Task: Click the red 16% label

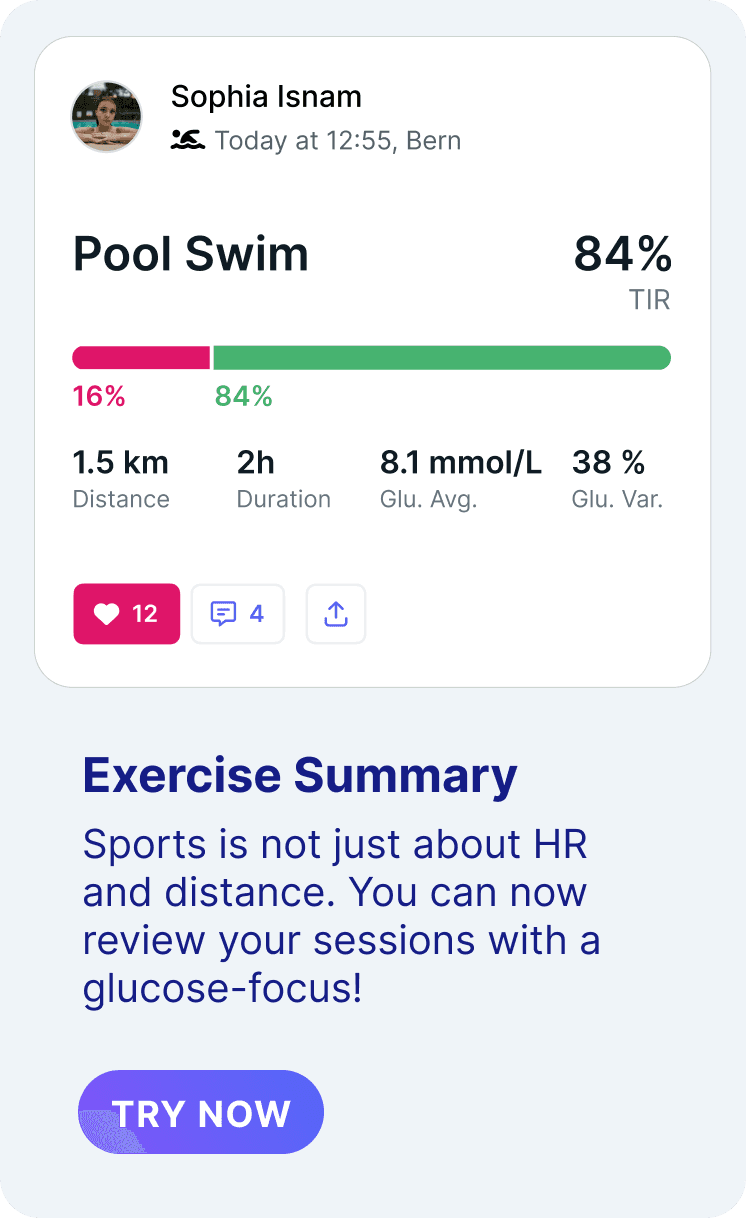Action: 99,396
